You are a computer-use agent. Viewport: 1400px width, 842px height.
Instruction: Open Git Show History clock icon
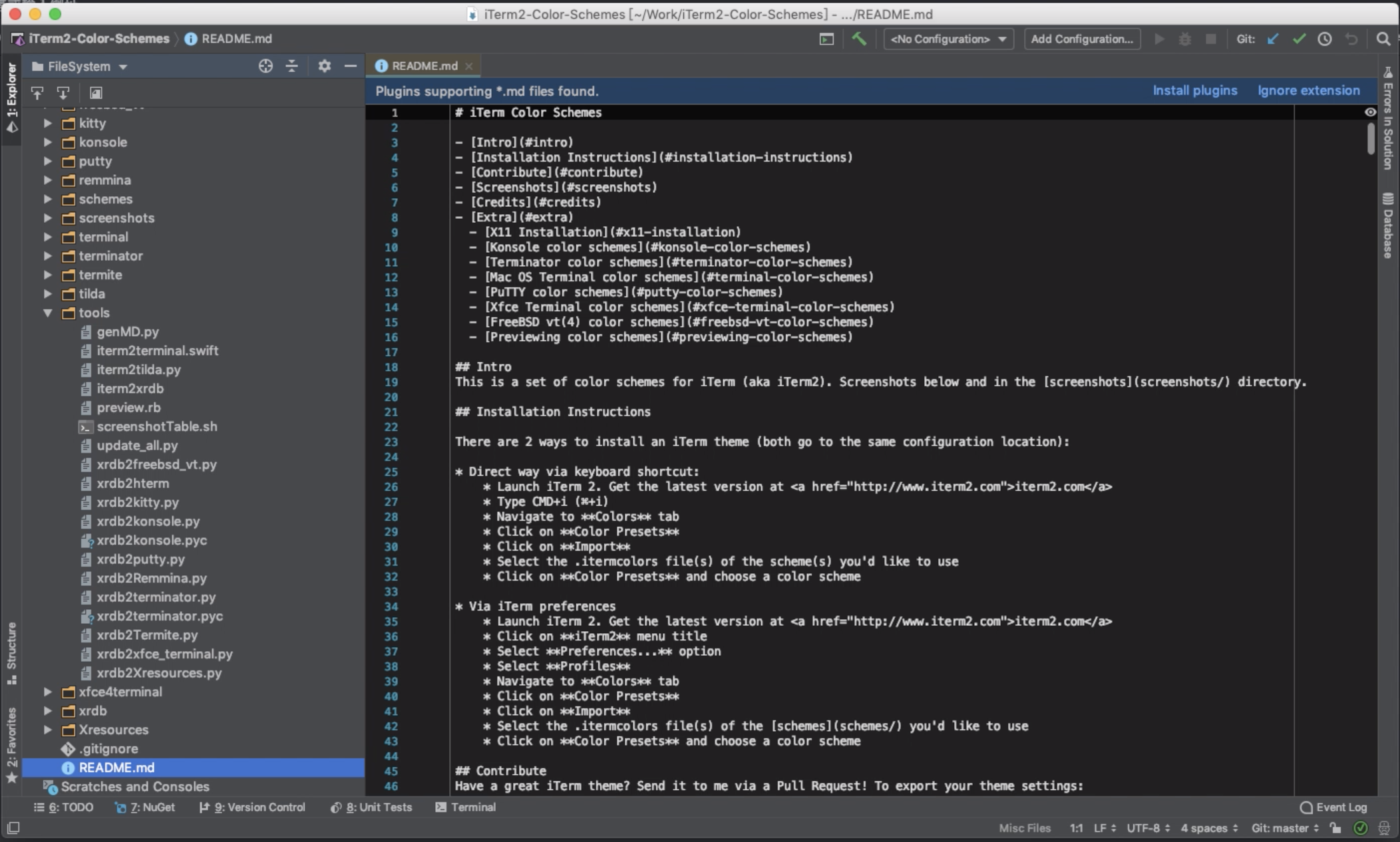[1325, 39]
